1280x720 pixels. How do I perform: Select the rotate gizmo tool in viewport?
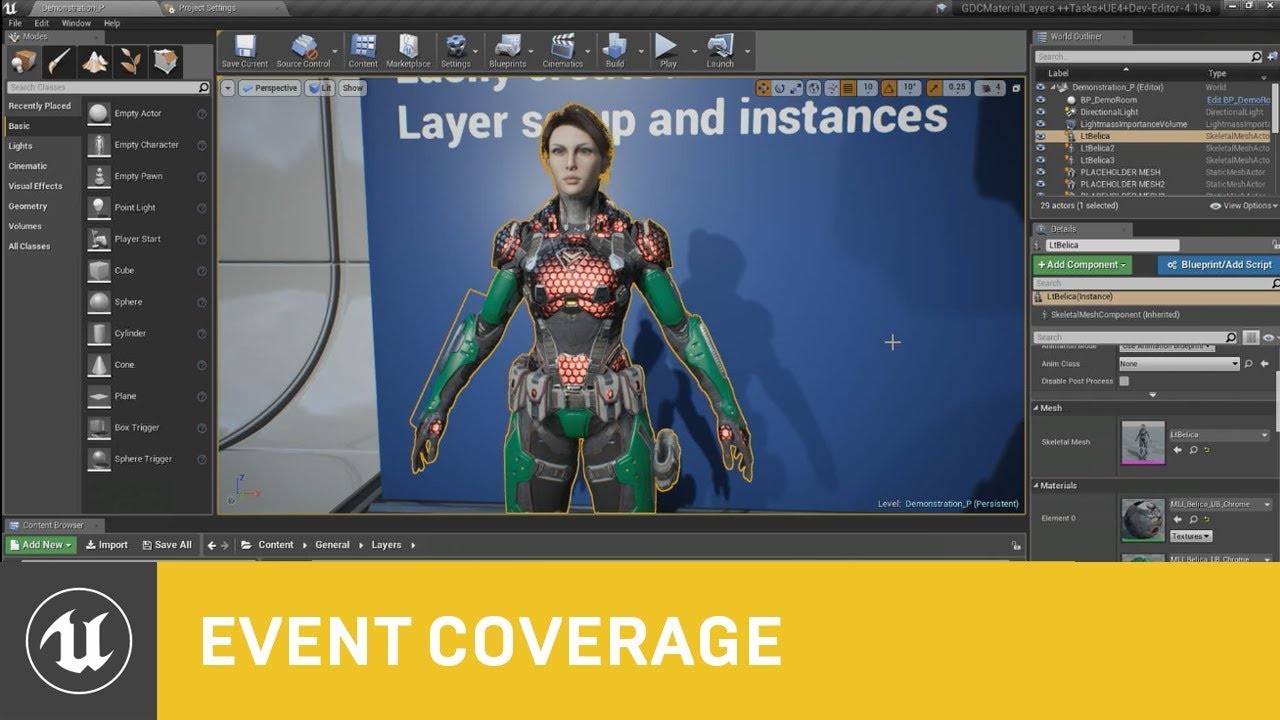(x=781, y=88)
